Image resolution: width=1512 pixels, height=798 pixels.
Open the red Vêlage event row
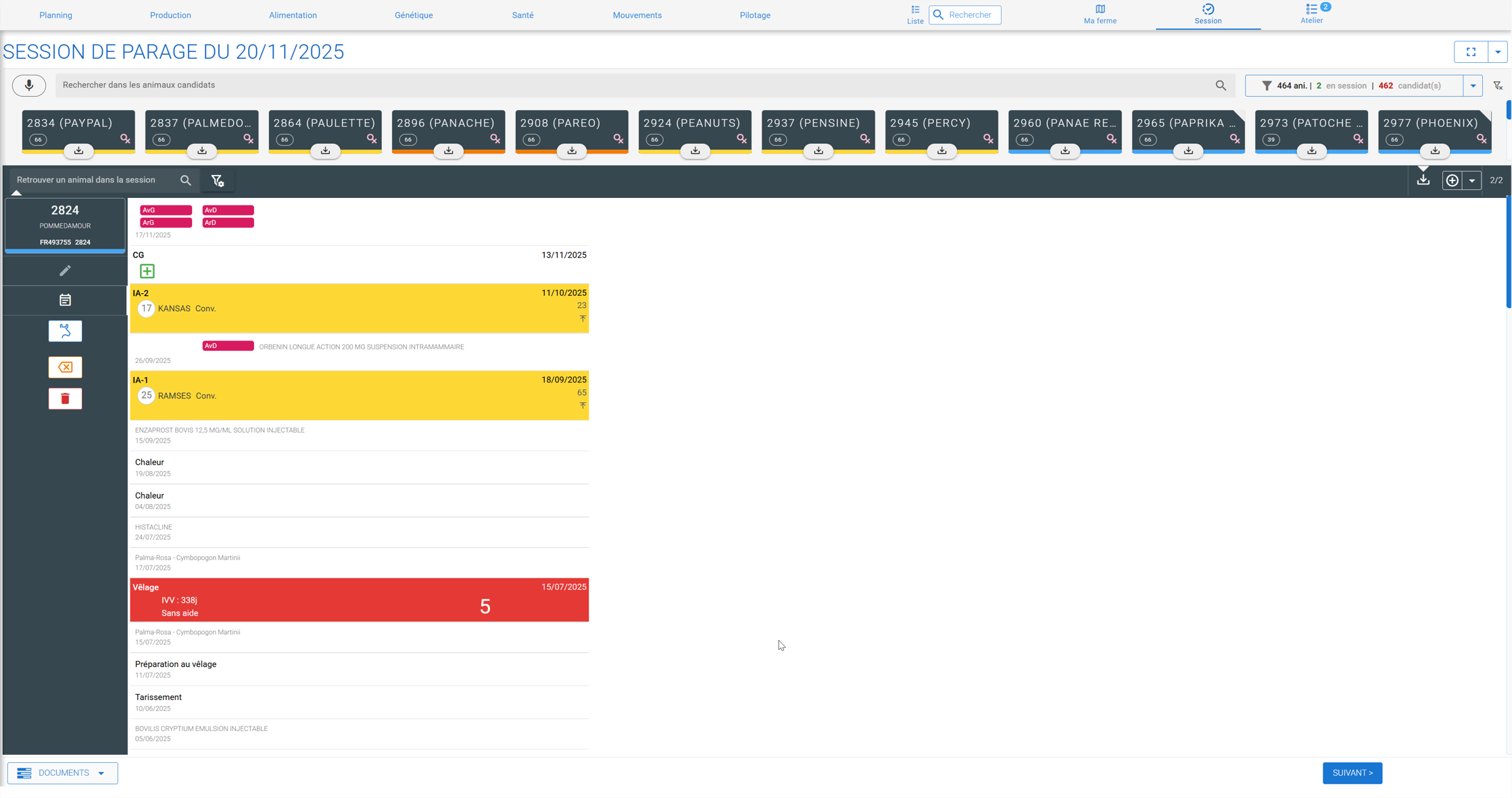[x=359, y=600]
